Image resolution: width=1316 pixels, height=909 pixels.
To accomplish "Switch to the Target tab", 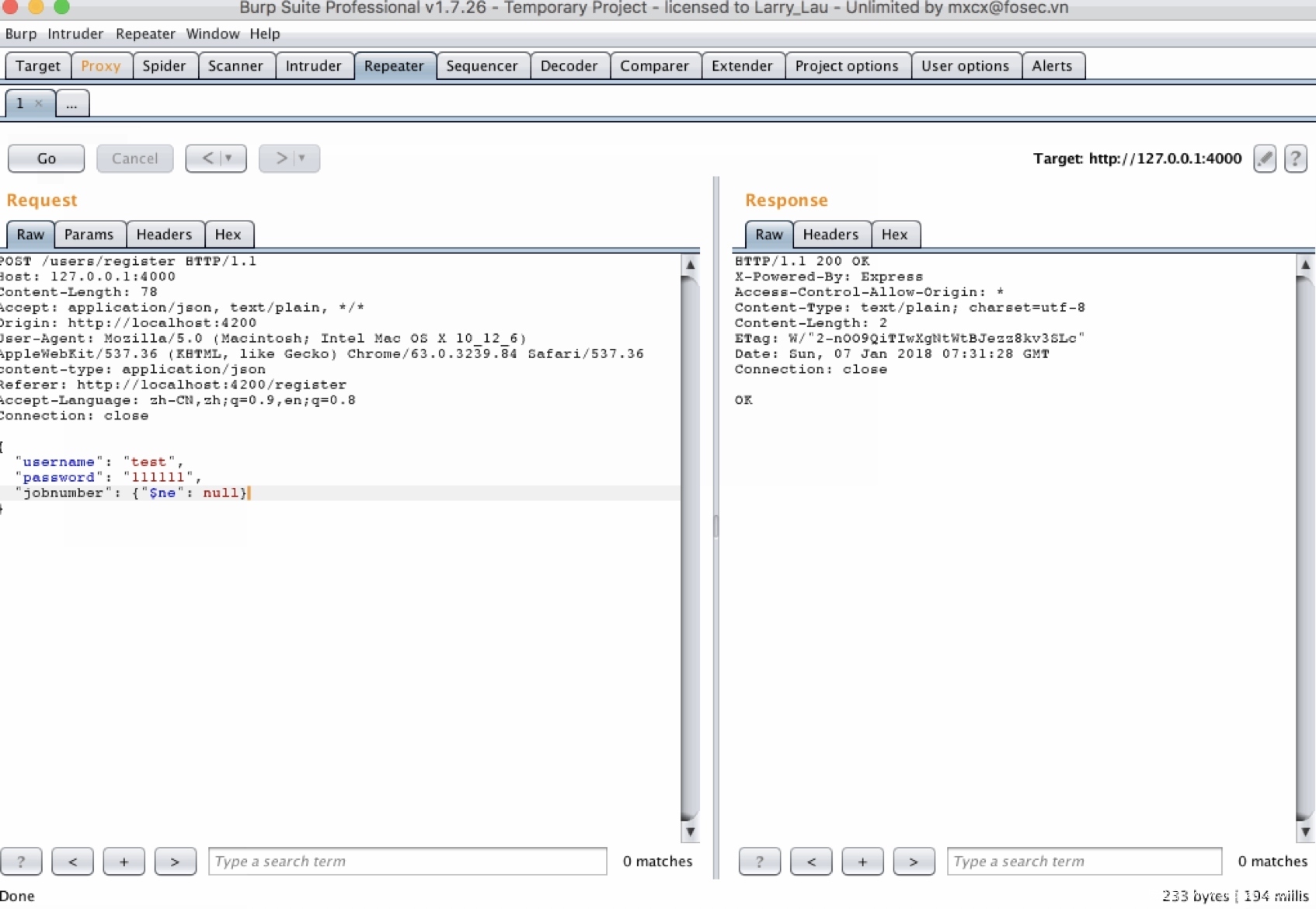I will tap(37, 66).
